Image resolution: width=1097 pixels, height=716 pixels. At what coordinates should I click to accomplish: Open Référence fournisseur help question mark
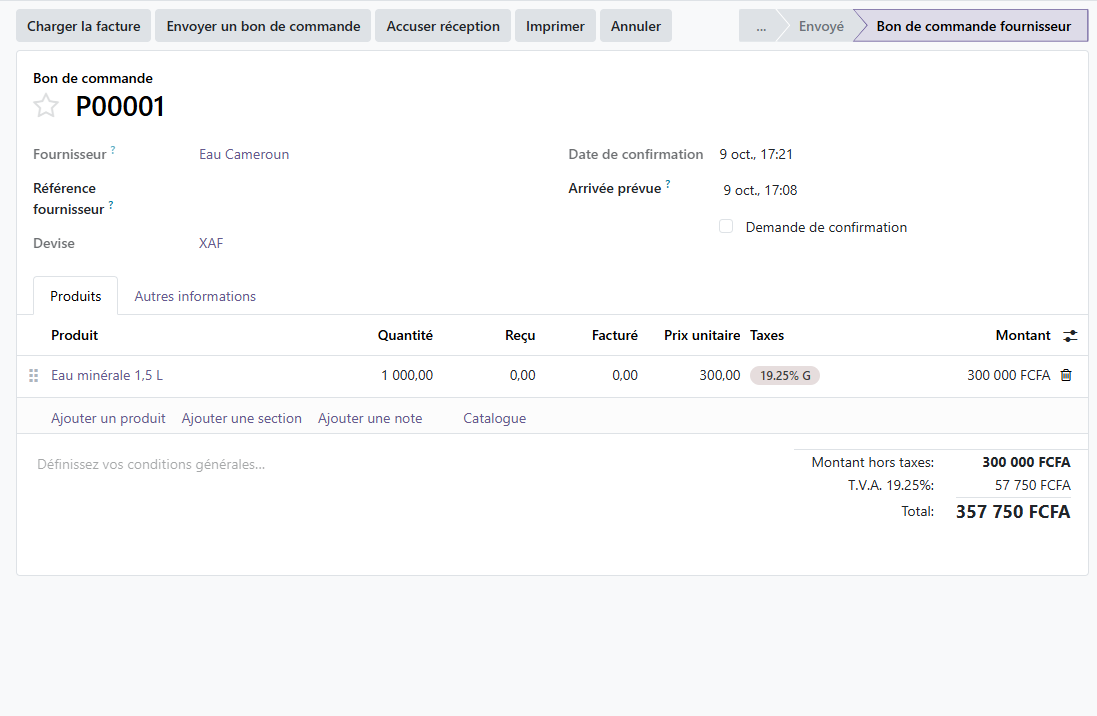coord(111,205)
